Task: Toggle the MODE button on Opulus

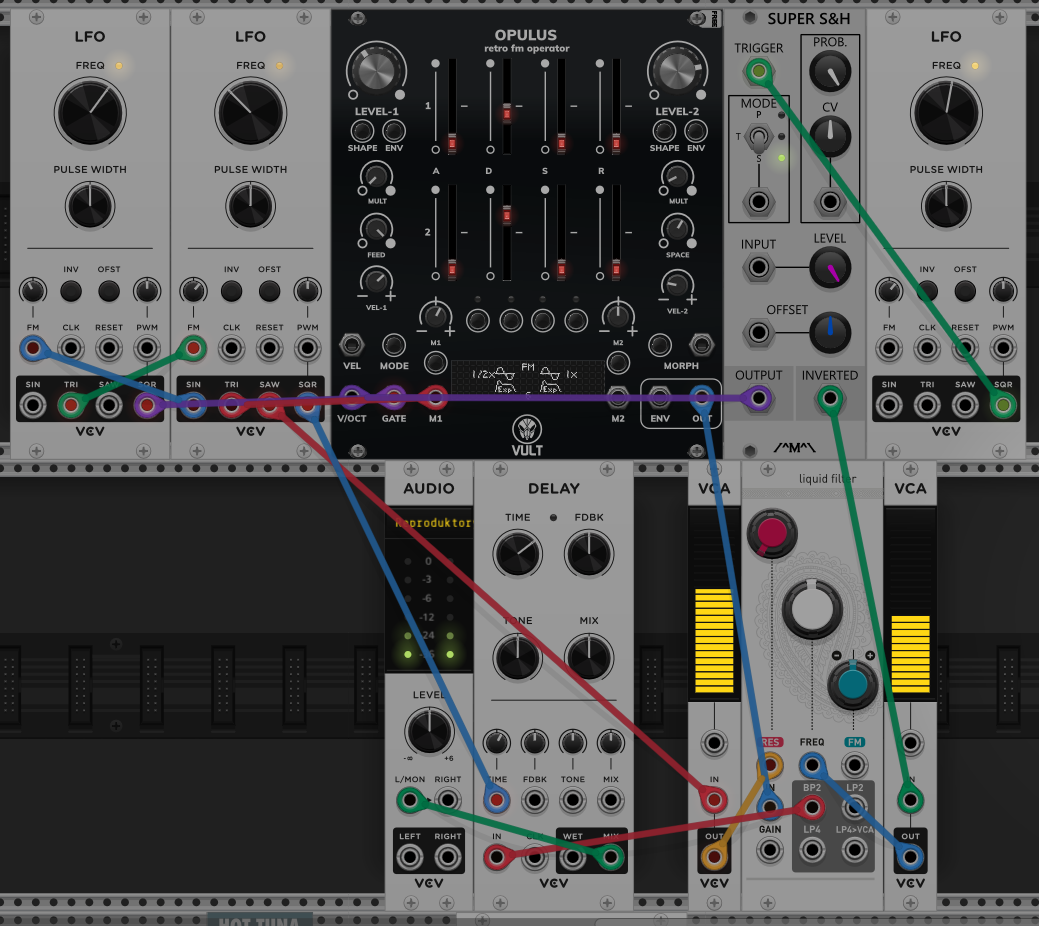Action: [394, 345]
